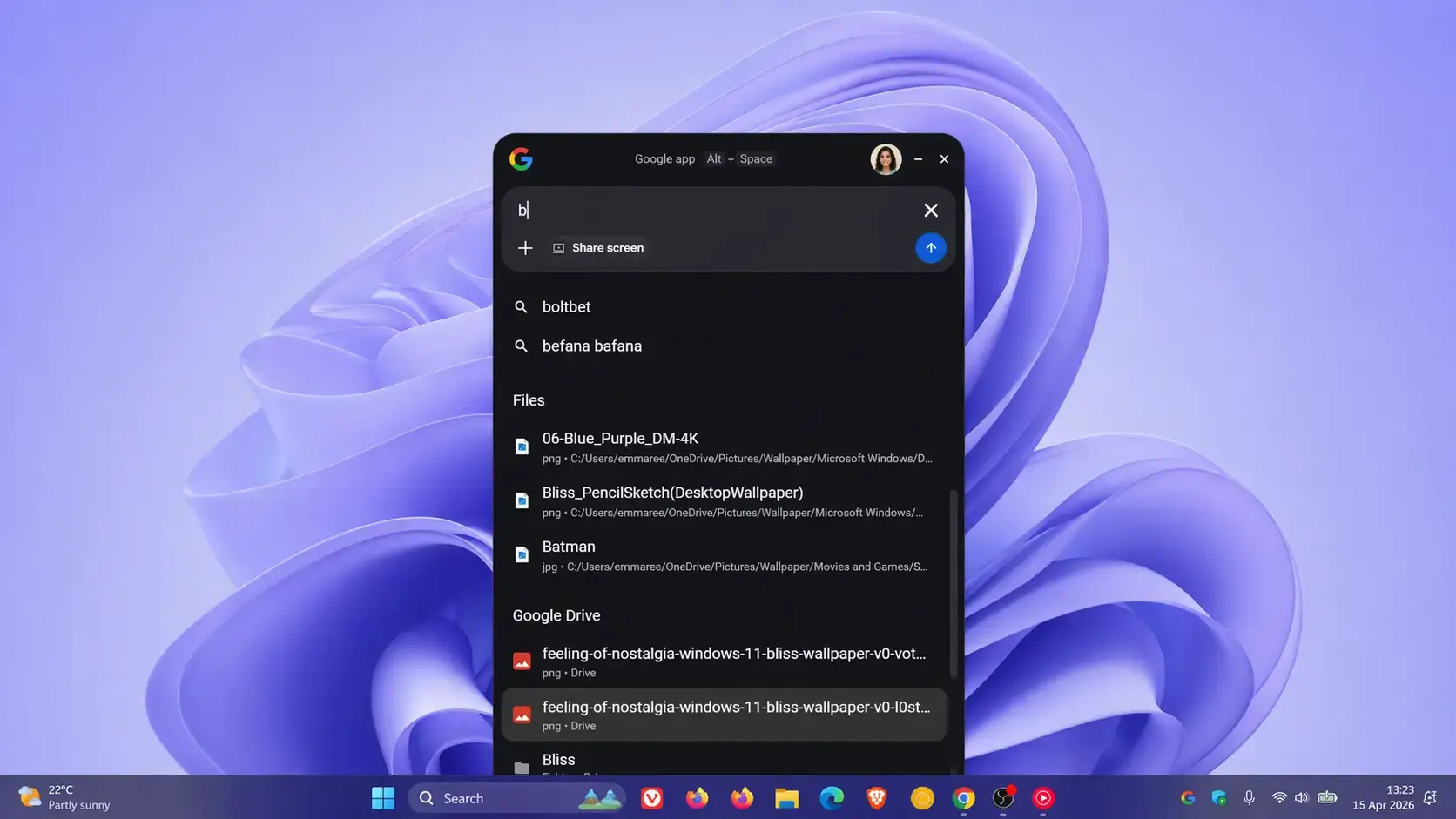1456x819 pixels.
Task: Open the Bliss folder result
Action: (x=559, y=761)
